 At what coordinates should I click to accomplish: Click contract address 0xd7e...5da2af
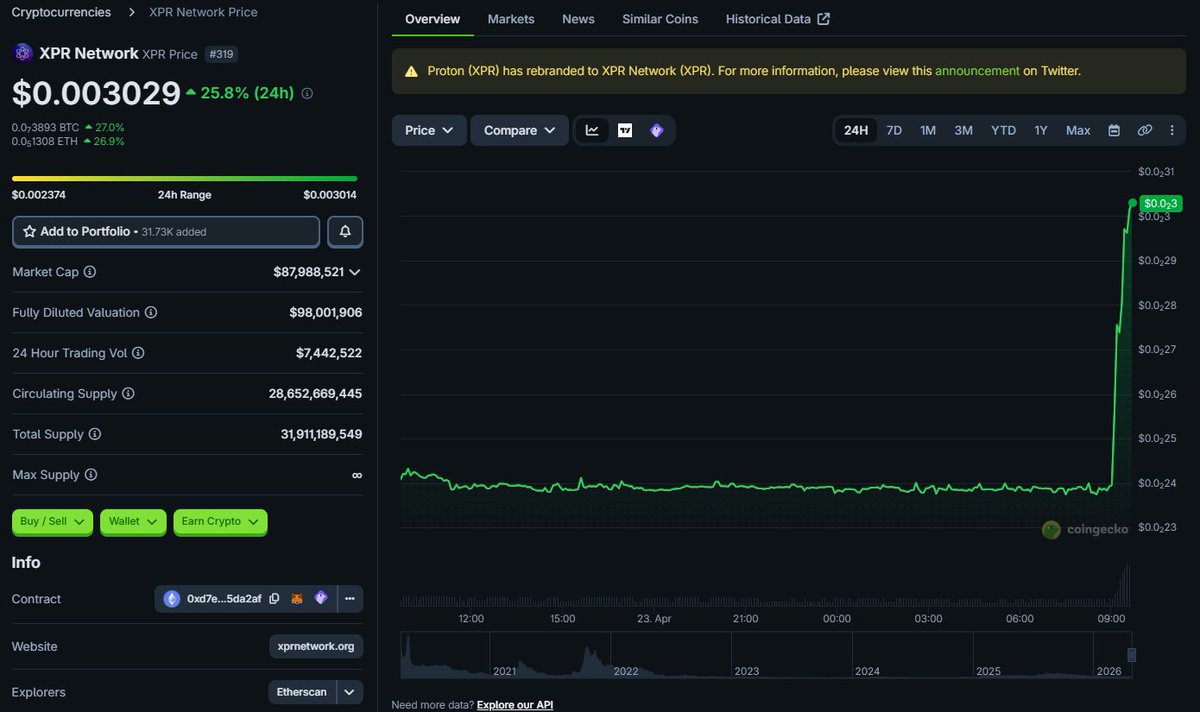tap(224, 599)
